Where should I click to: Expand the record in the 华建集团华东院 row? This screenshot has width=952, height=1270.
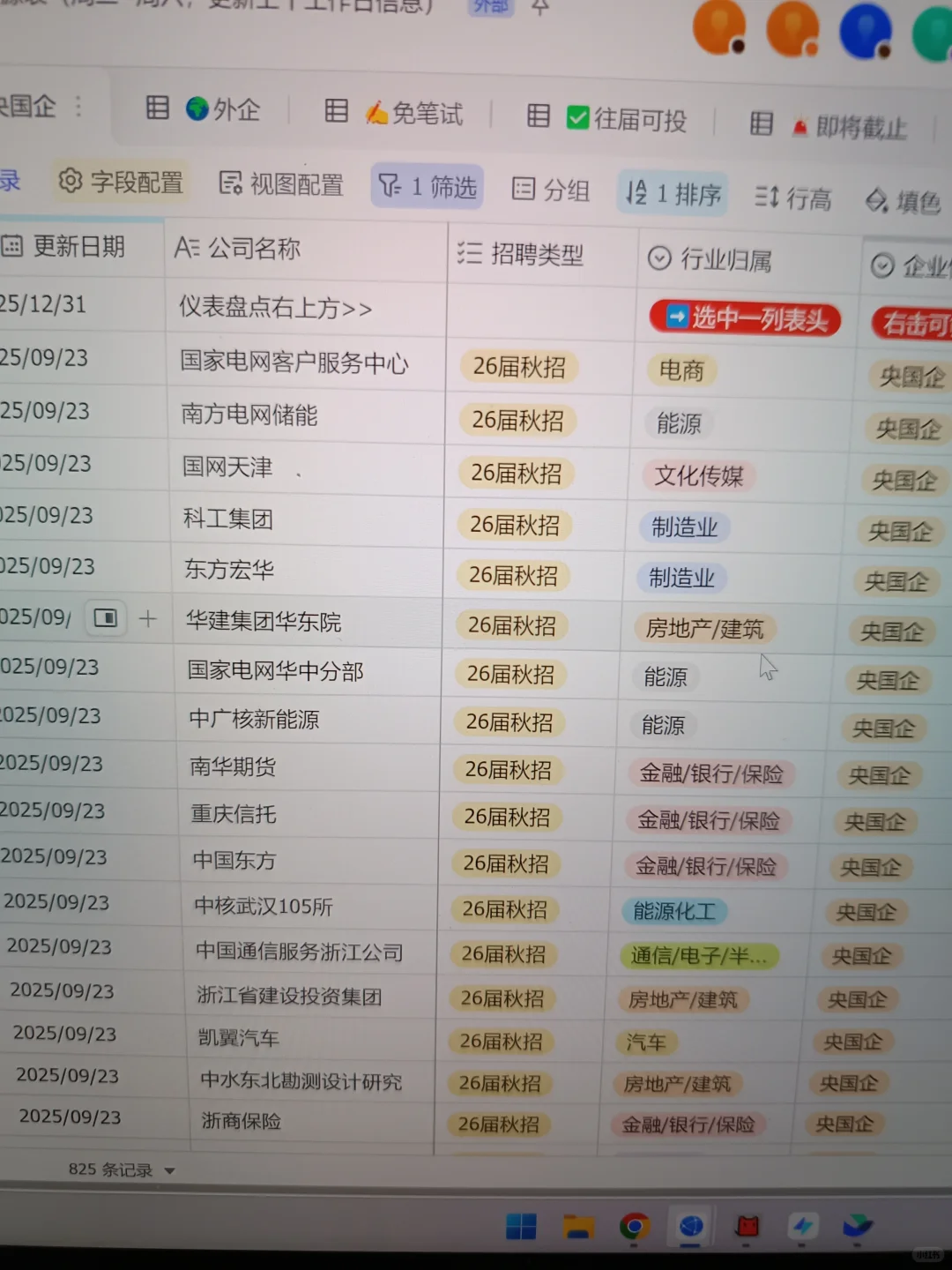106,618
